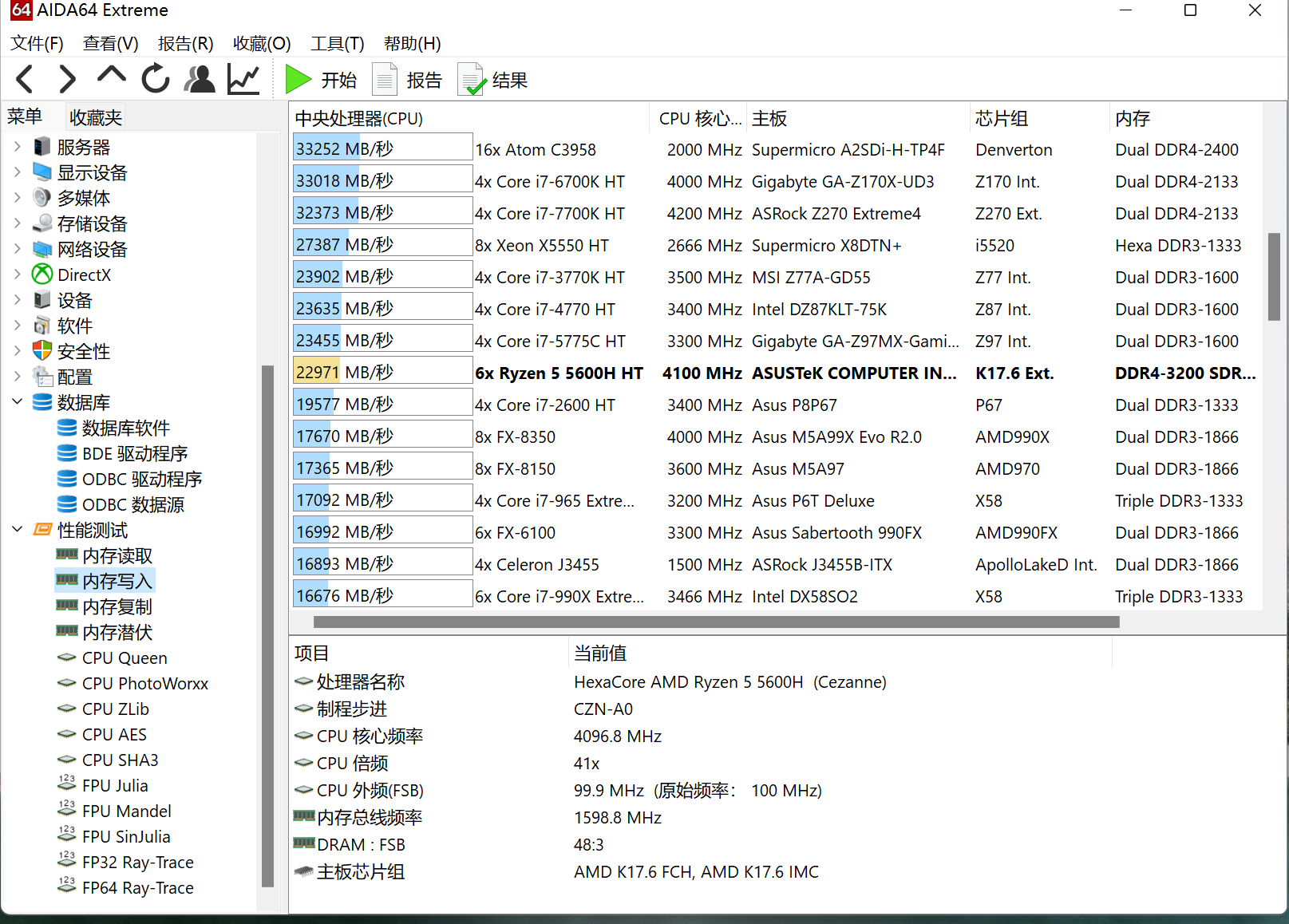The height and width of the screenshot is (924, 1289).
Task: Select the FPU Julia benchmark
Action: tap(115, 785)
